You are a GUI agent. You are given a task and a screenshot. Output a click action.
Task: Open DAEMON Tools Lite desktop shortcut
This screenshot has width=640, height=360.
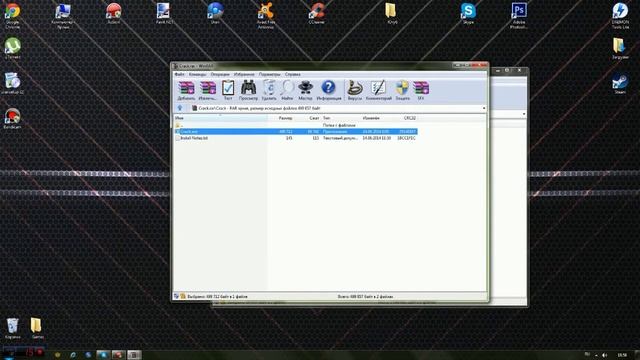point(620,15)
